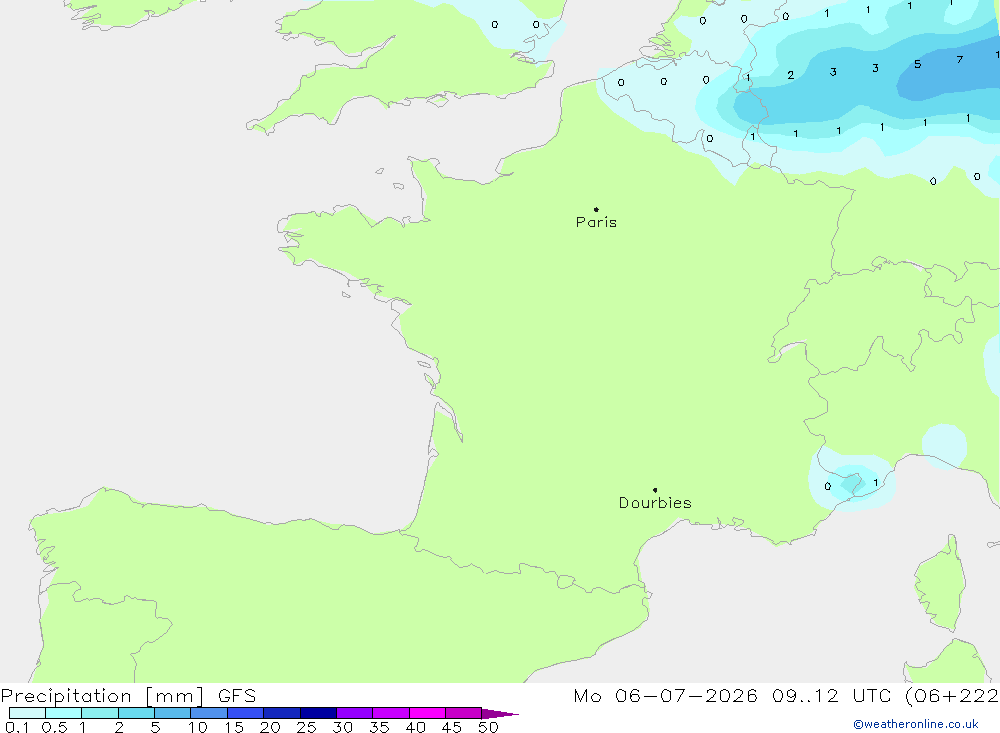Image resolution: width=1000 pixels, height=733 pixels.
Task: Pick the 2–5 mm legend swatch
Action: coord(136,713)
